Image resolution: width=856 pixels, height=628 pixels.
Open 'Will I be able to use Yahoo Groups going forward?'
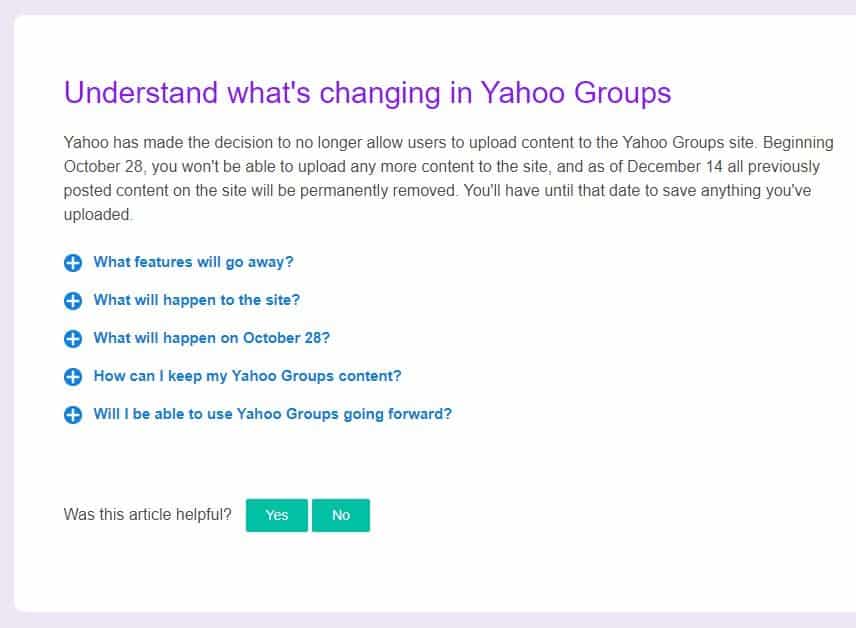[272, 414]
